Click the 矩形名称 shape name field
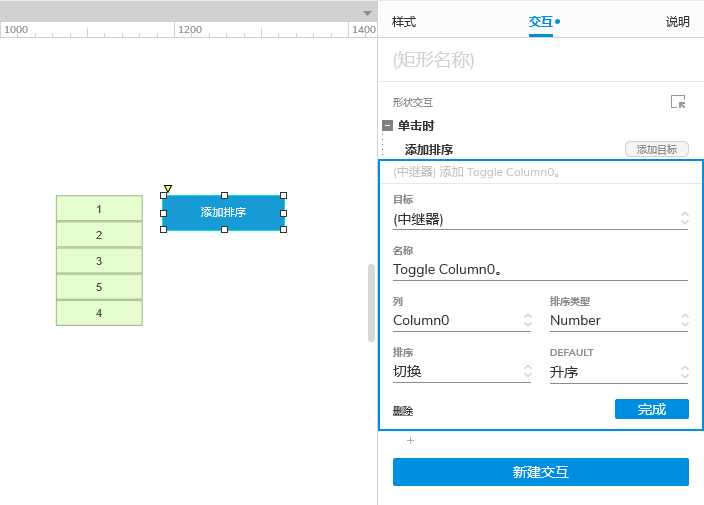The height and width of the screenshot is (505, 704). point(540,61)
